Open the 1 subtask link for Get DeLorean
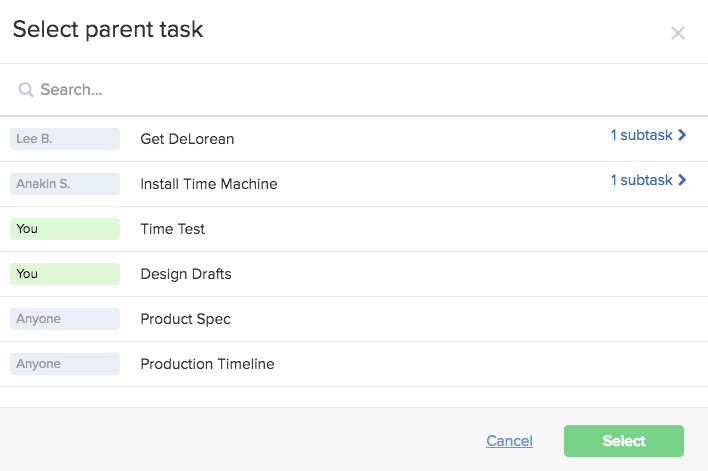Viewport: 708px width, 471px height. [x=642, y=135]
